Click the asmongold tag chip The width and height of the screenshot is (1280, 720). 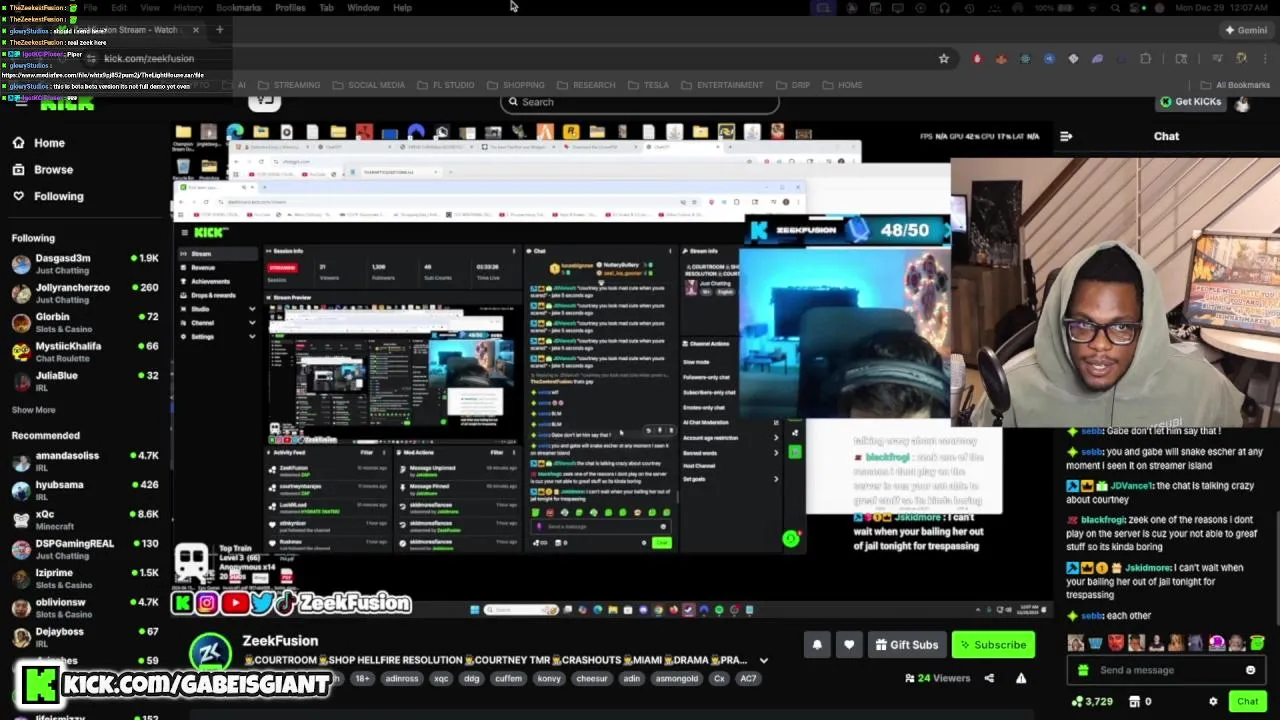676,678
